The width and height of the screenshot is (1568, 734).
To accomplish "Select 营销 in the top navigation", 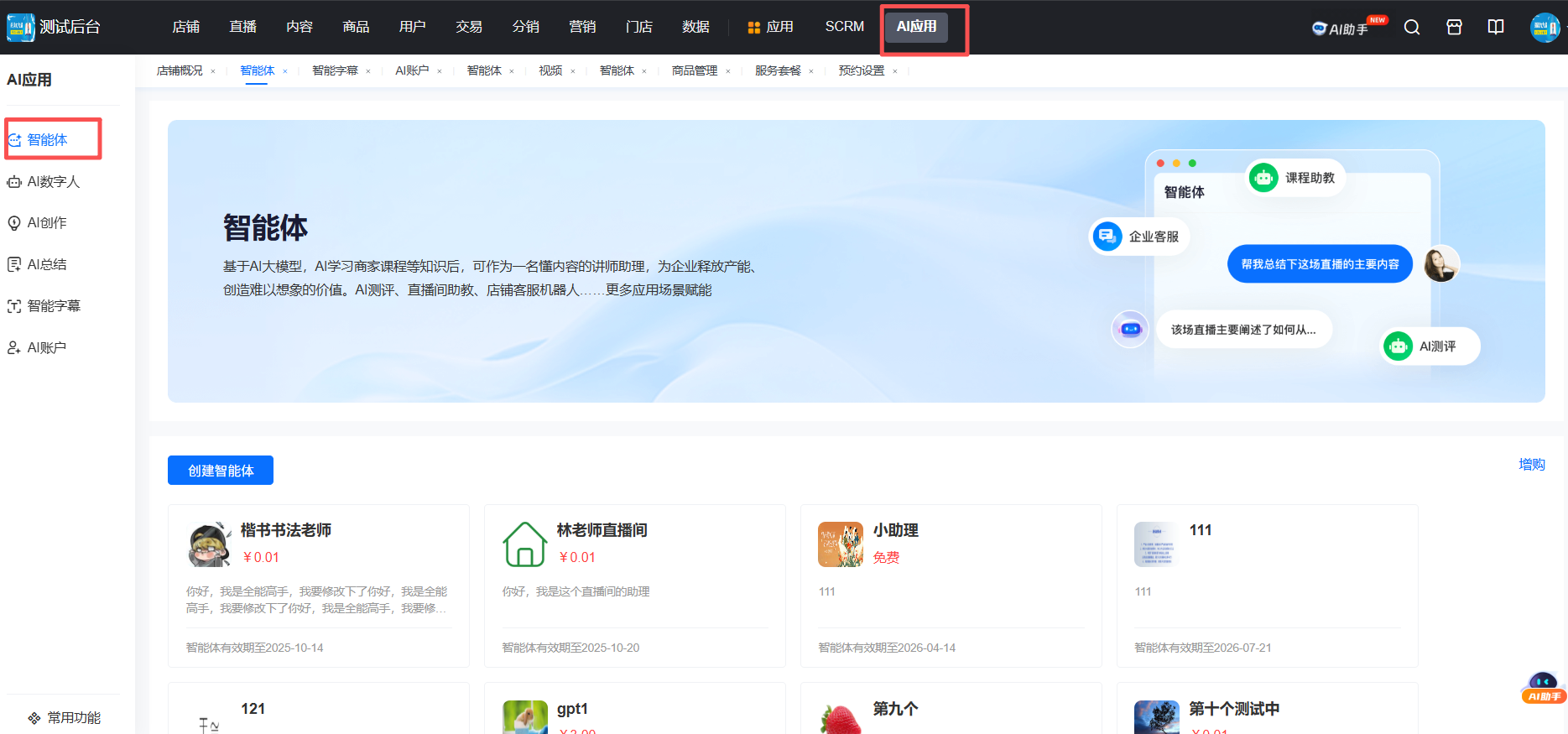I will (582, 27).
